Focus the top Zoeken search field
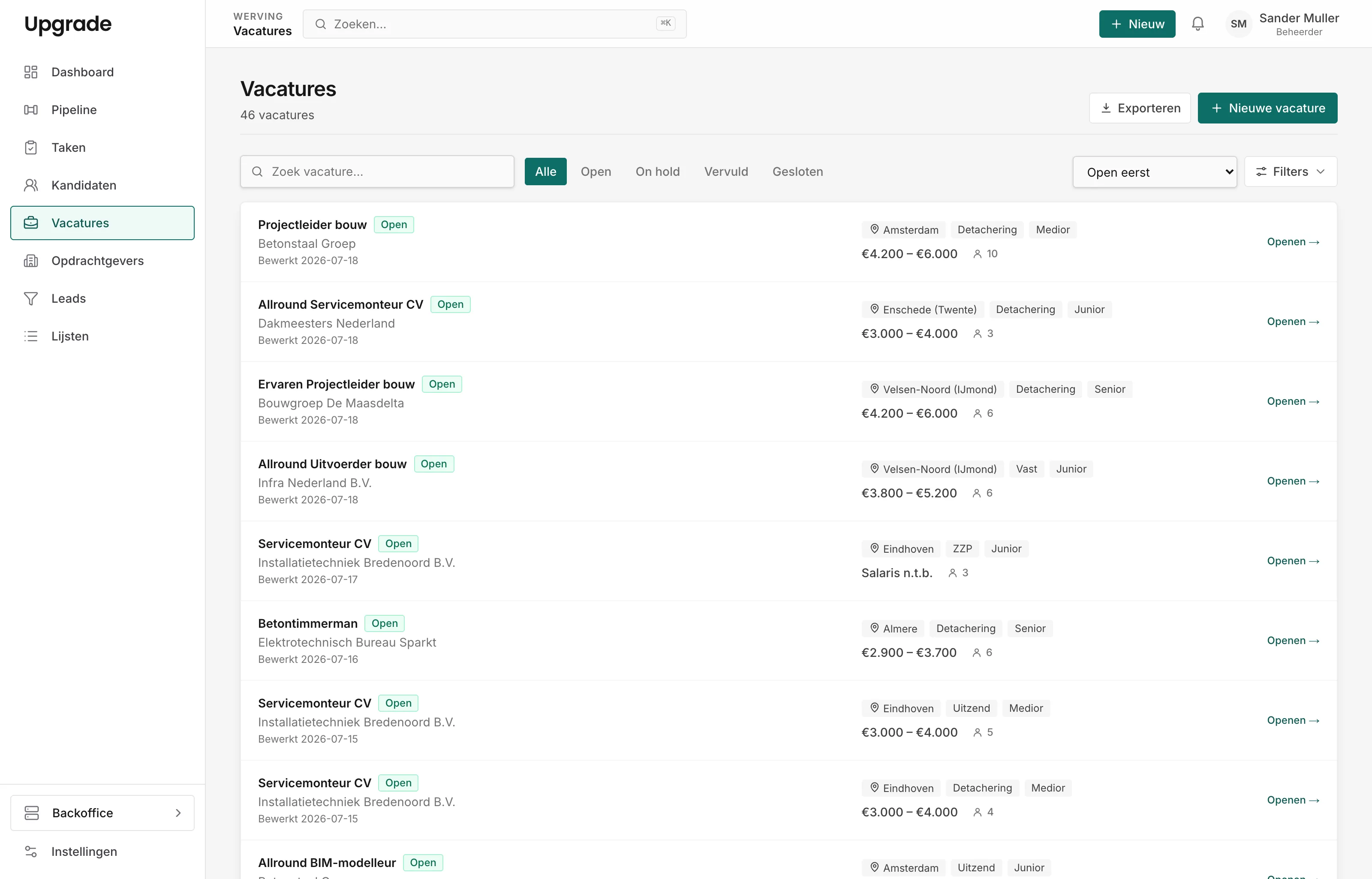Screen dimensions: 1372x879 pos(494,24)
